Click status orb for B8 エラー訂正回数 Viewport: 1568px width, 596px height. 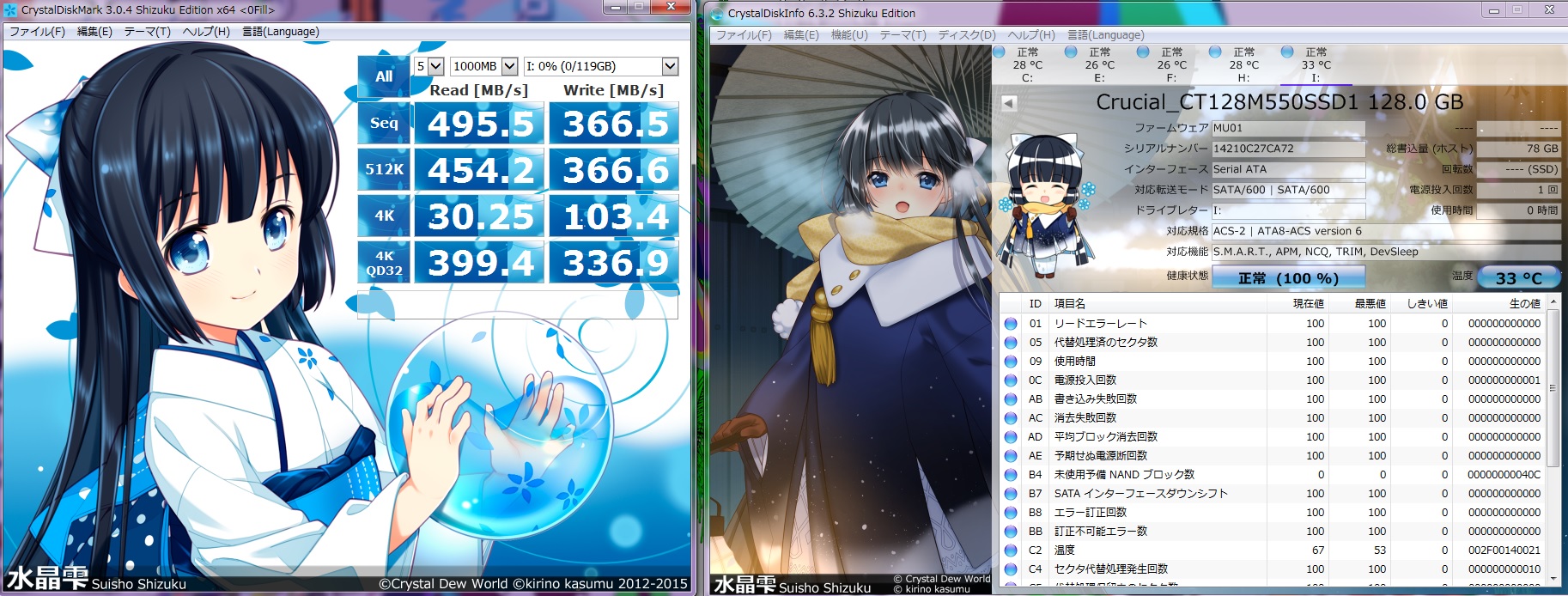pos(1011,513)
